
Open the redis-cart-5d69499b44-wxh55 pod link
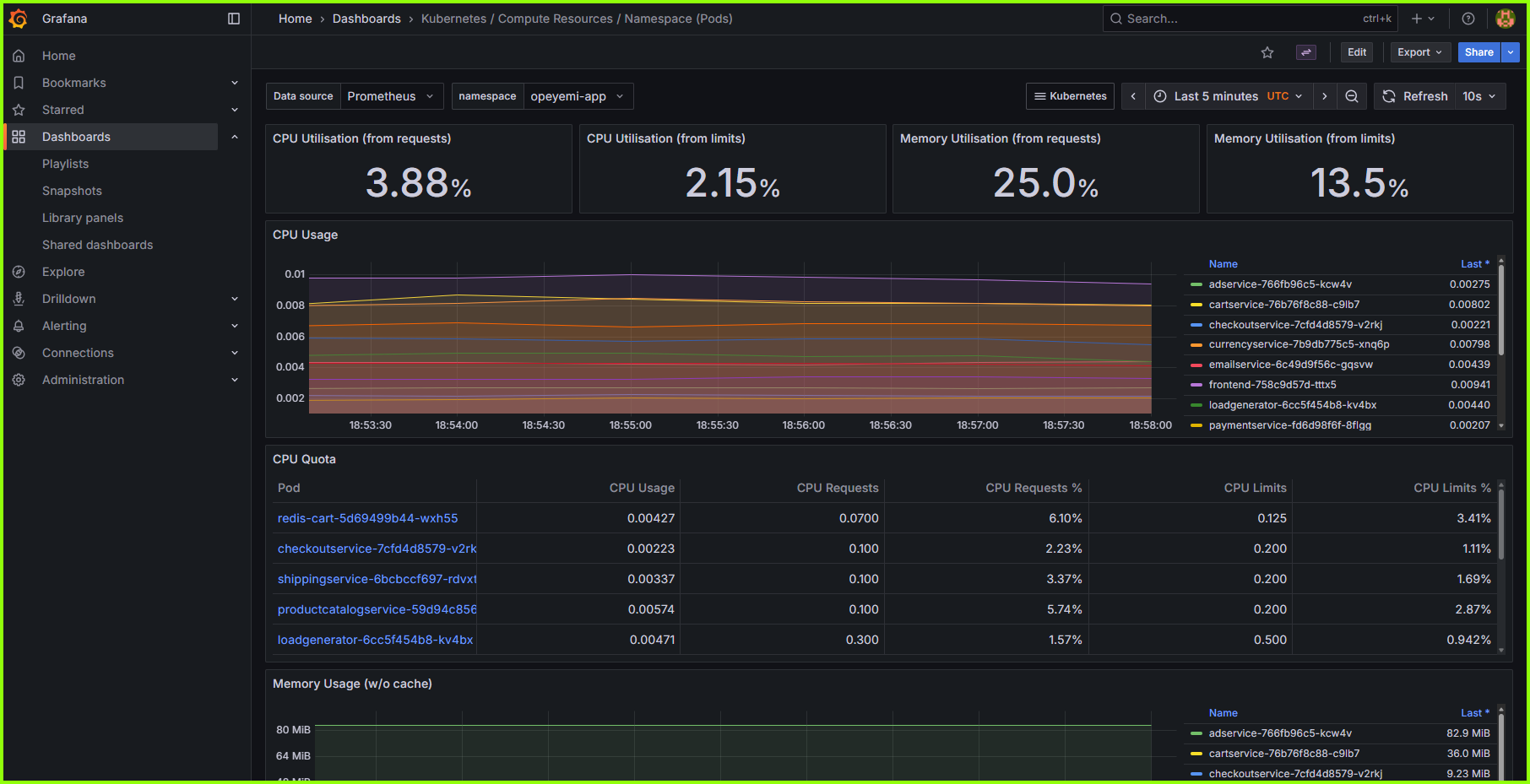pyautogui.click(x=367, y=517)
